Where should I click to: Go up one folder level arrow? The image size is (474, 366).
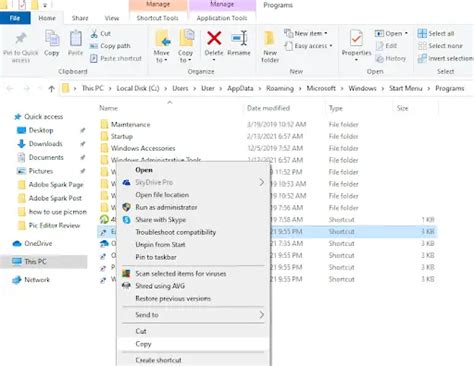51,89
